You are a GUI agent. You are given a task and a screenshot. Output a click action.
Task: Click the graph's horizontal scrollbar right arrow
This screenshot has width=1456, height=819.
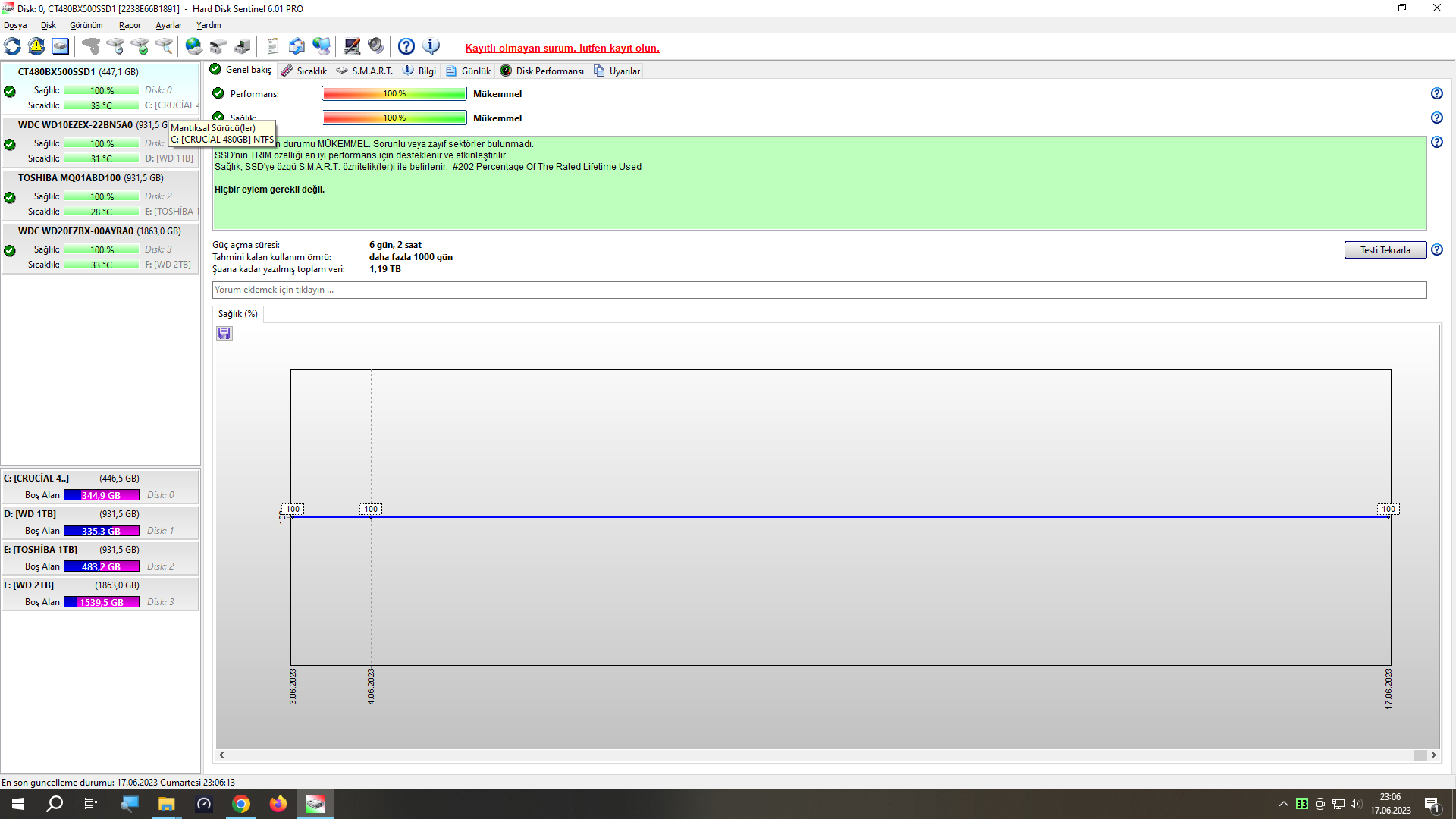(1433, 755)
